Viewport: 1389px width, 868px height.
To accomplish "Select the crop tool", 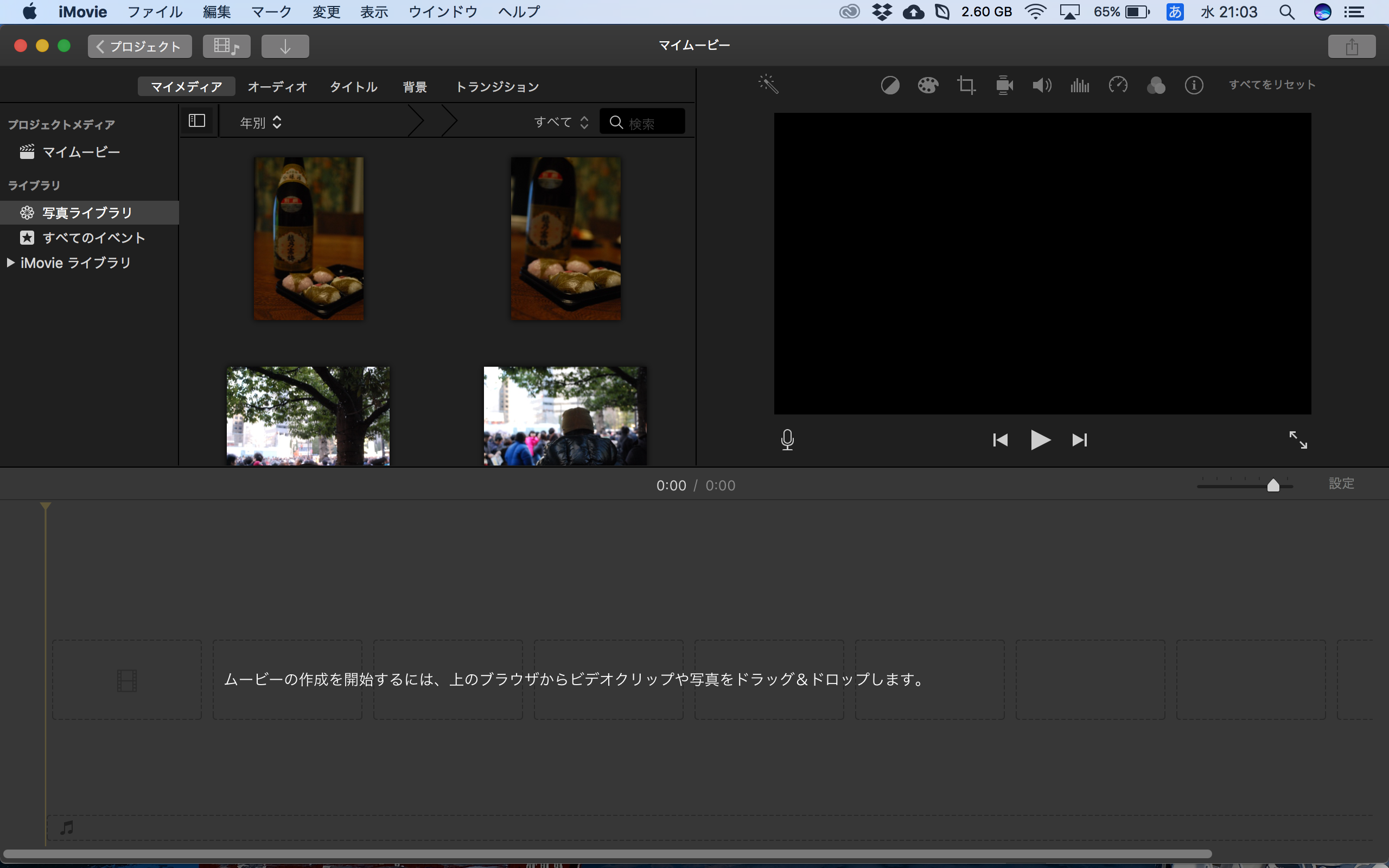I will [x=966, y=86].
